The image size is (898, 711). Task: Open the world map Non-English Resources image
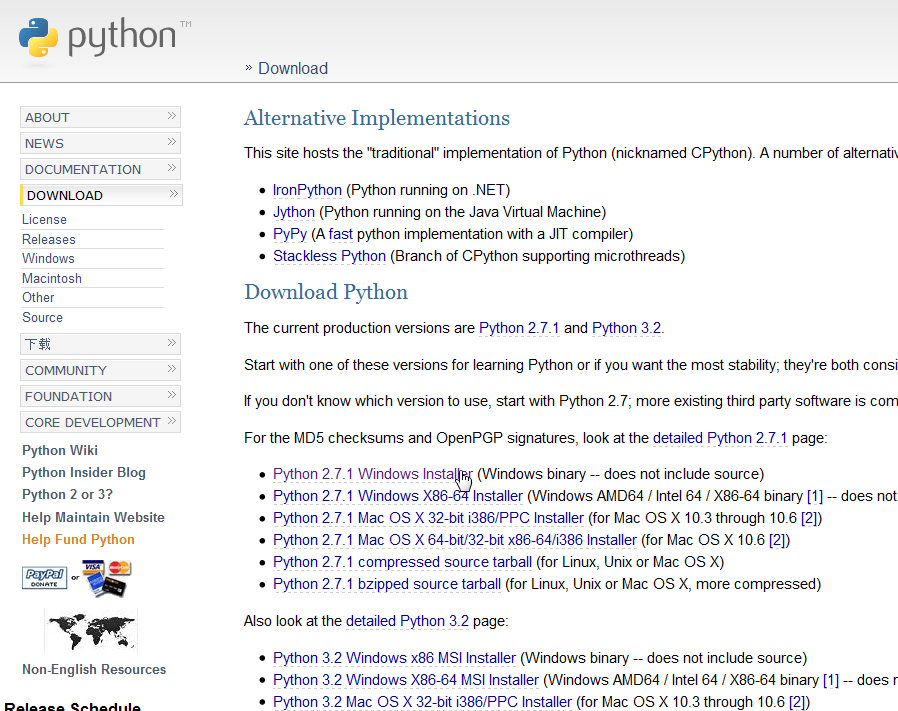(91, 631)
